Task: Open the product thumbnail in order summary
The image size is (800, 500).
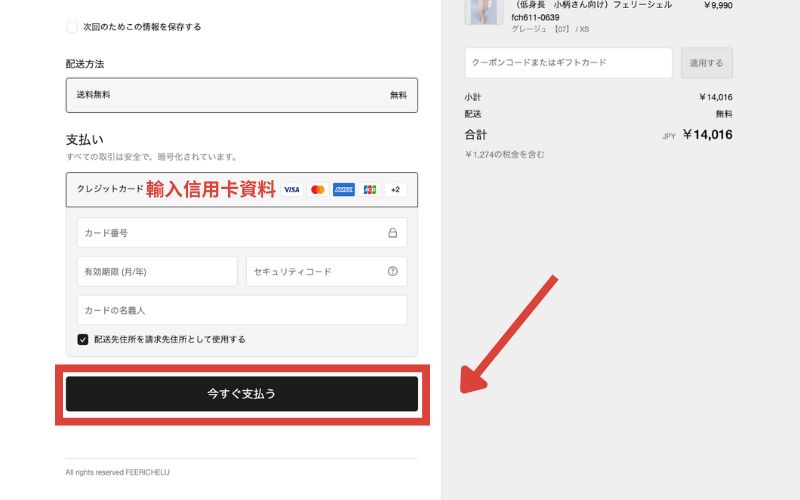Action: (485, 11)
